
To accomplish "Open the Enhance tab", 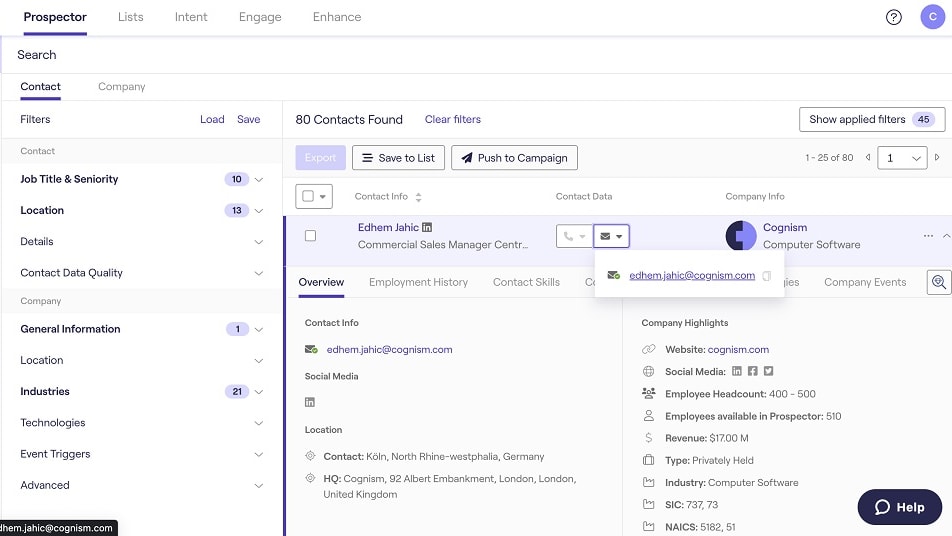I will point(337,17).
